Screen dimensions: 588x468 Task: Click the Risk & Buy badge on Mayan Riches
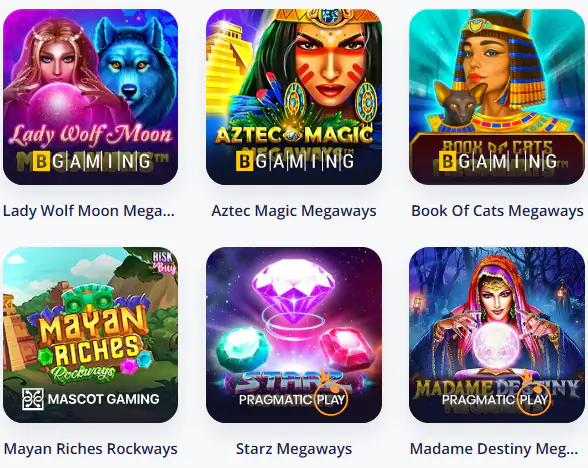pos(163,262)
